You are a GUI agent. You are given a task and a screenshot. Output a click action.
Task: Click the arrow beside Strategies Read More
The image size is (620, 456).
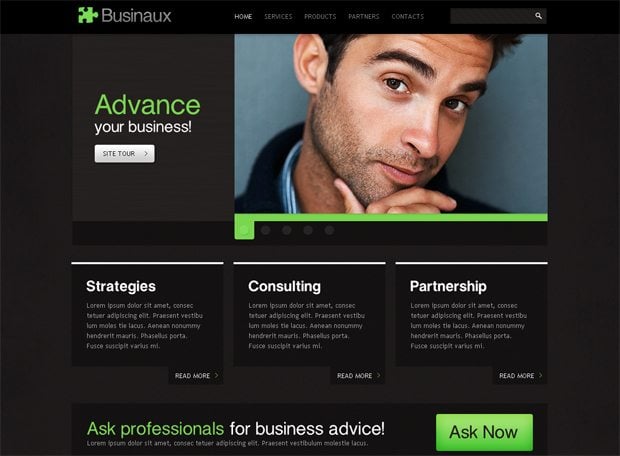(216, 375)
